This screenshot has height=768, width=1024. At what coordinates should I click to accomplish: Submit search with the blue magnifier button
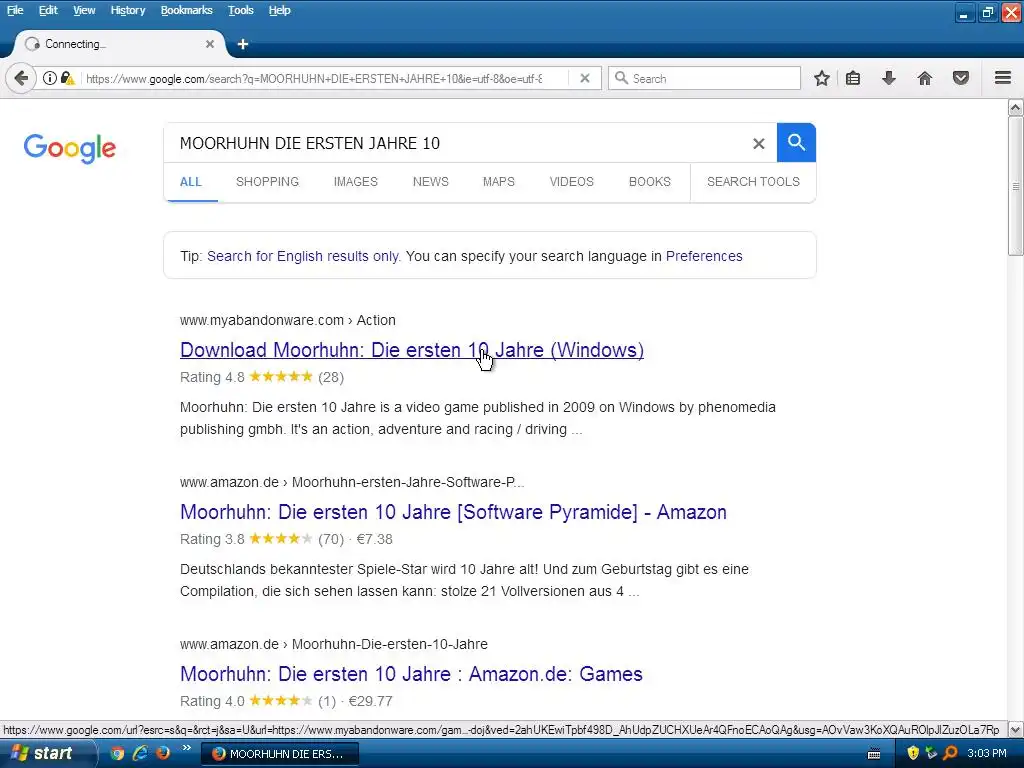pos(796,142)
